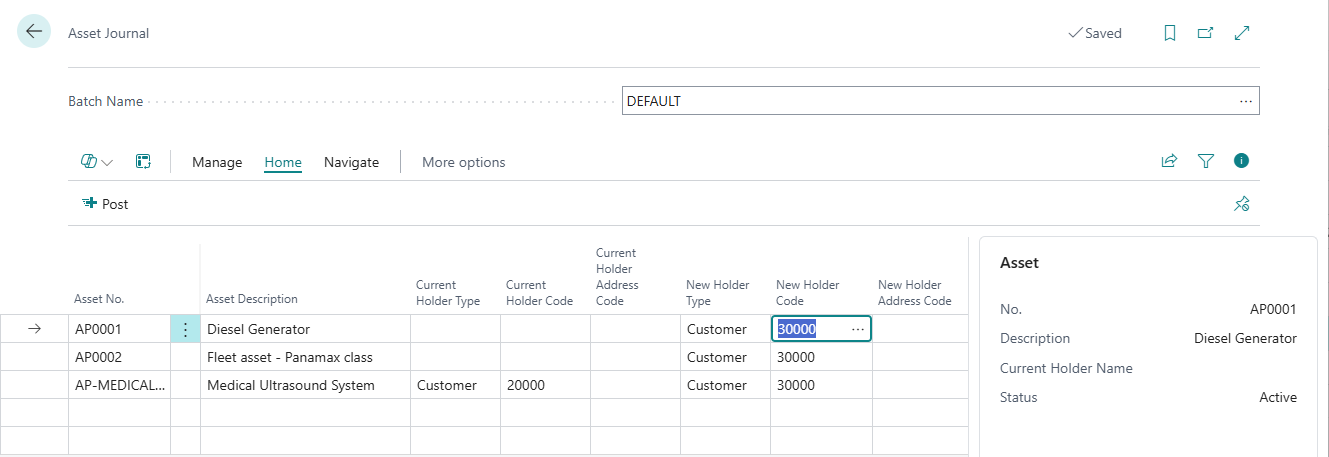Click the back arrow button
This screenshot has height=457, width=1329.
34,32
